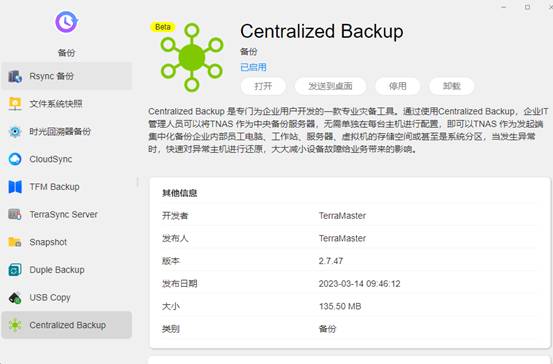
Task: Select the TFM Backup blue icon
Action: click(15, 187)
